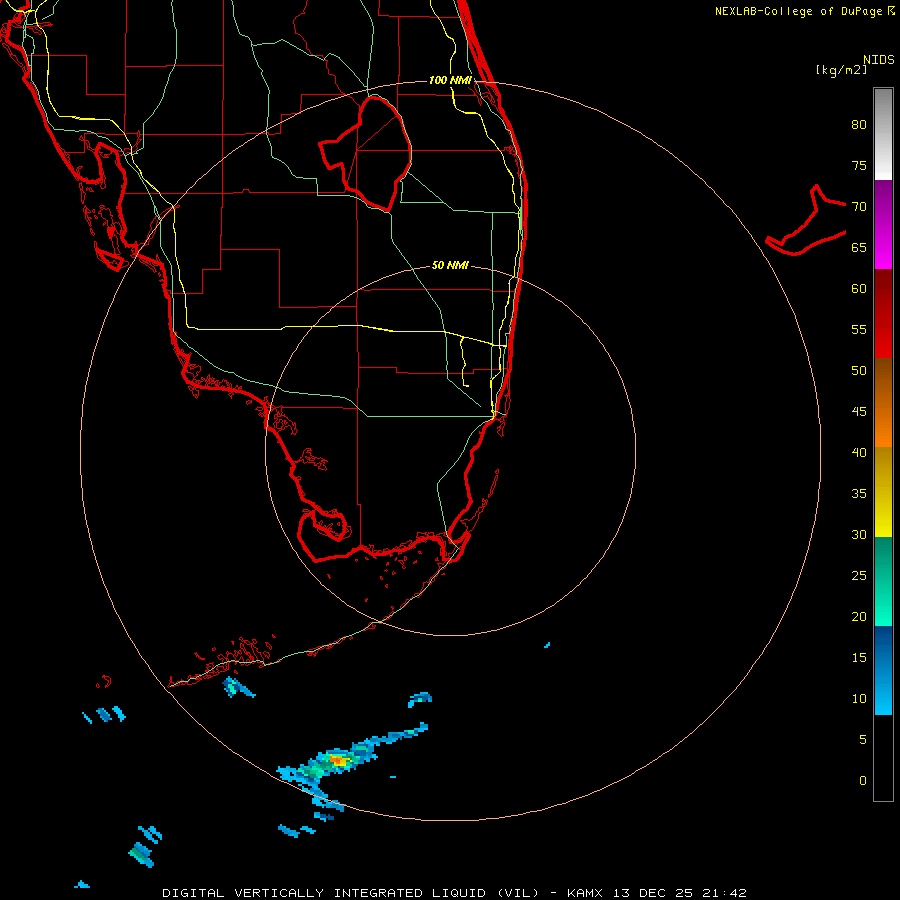Click the 75 value on color scale
900x900 pixels.
(859, 166)
